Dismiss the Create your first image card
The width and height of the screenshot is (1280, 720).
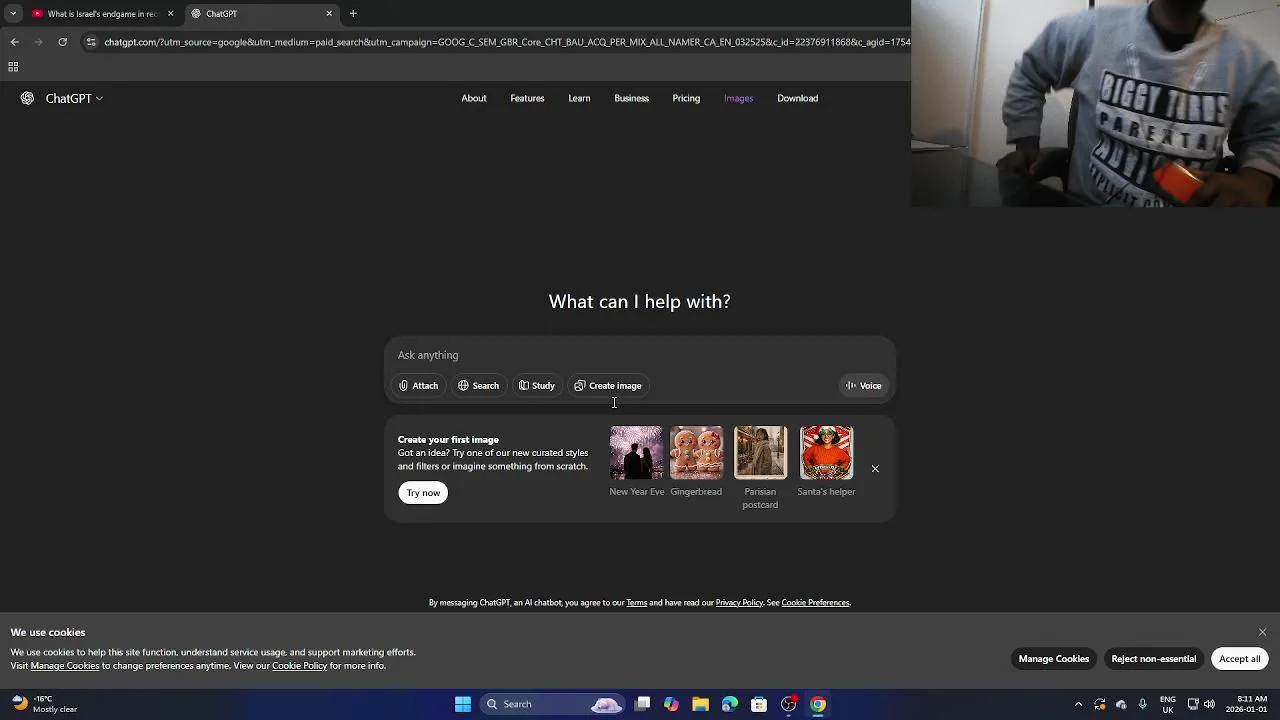[875, 469]
